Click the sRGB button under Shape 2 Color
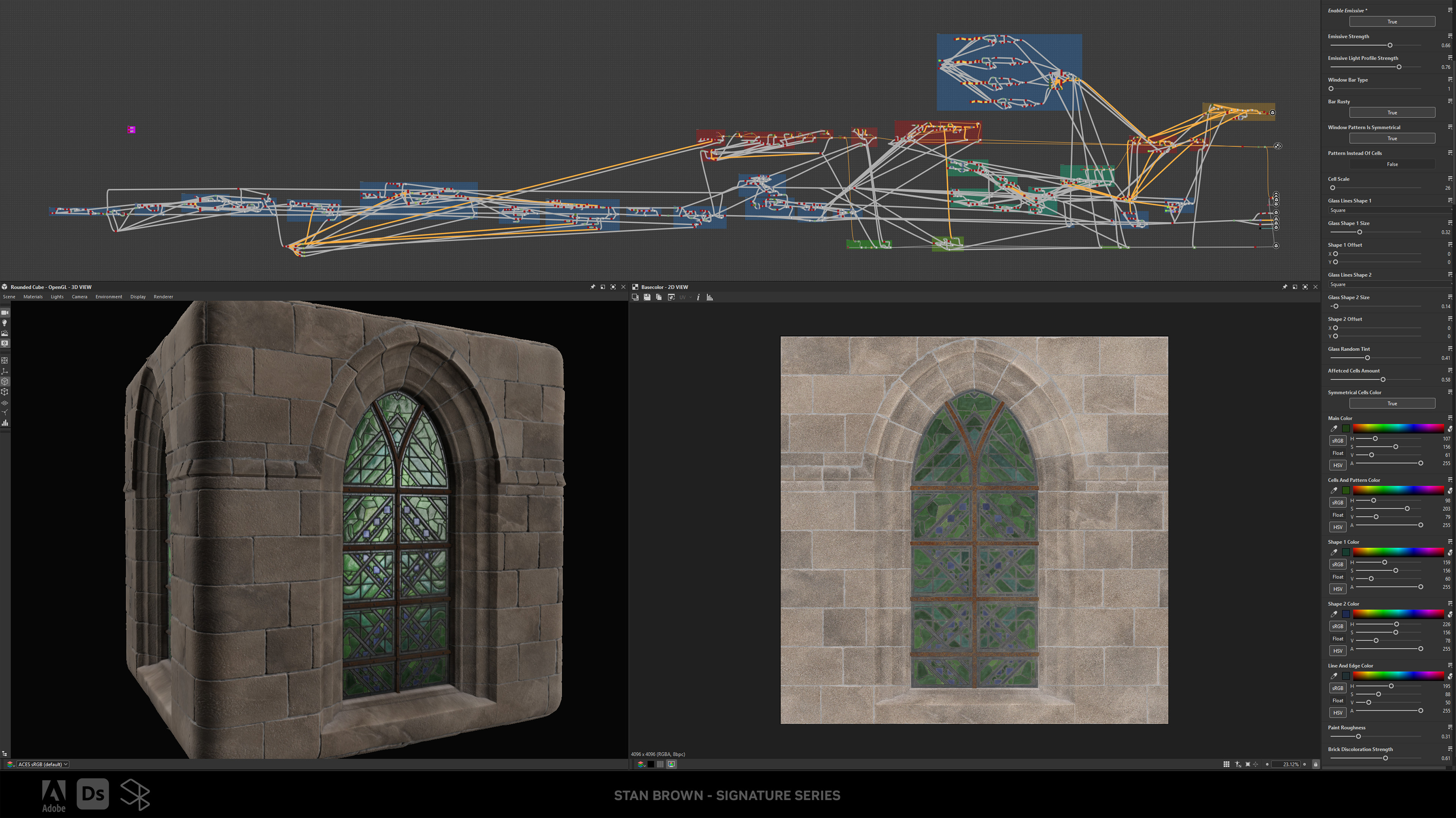Image resolution: width=1456 pixels, height=818 pixels. [x=1337, y=626]
